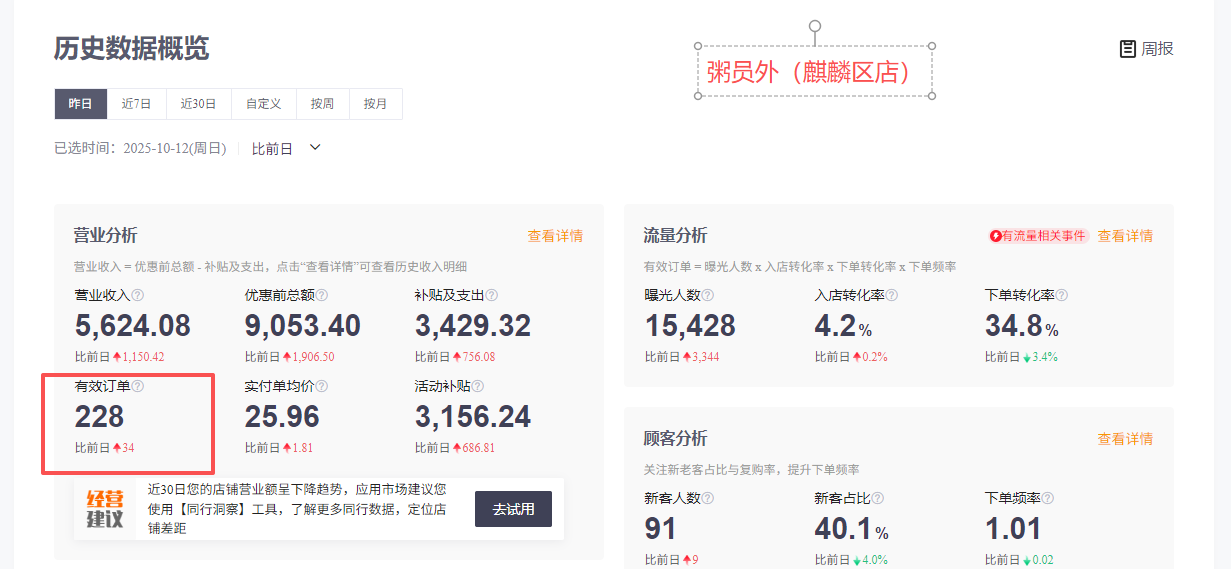Switch to the 近7日 tab
This screenshot has width=1231, height=569.
136,104
